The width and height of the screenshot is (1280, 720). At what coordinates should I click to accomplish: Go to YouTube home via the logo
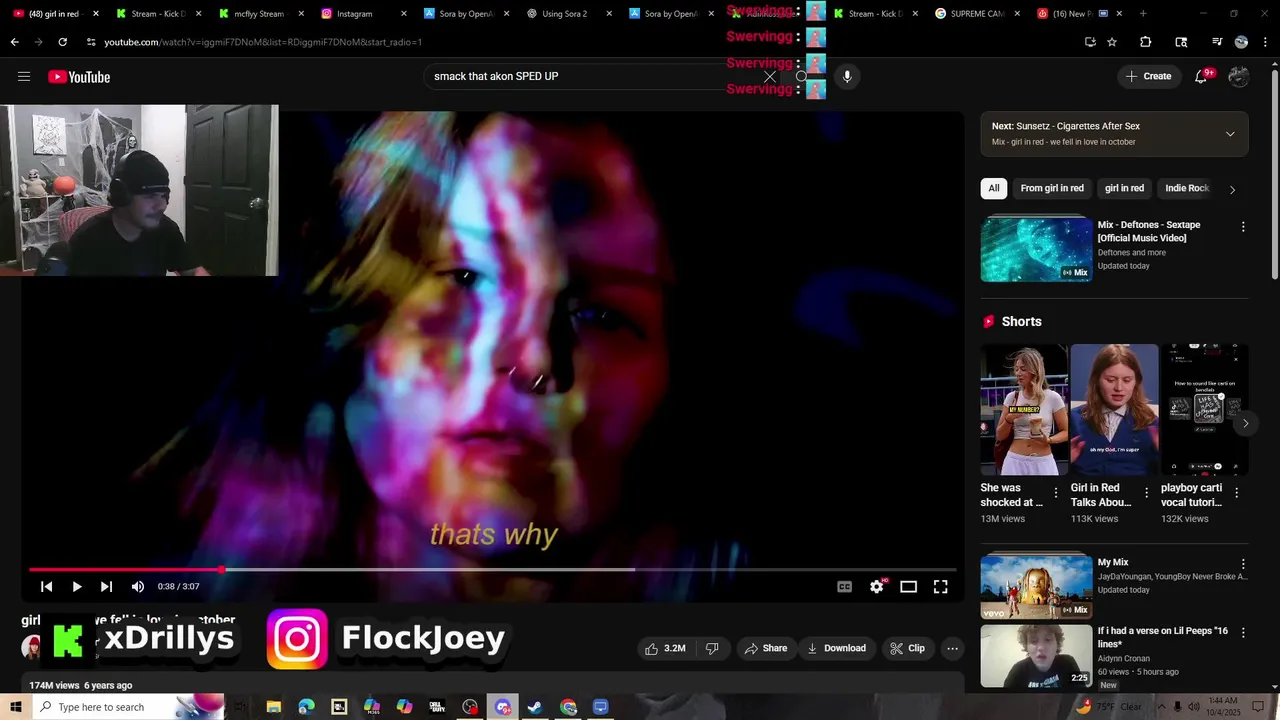click(79, 77)
